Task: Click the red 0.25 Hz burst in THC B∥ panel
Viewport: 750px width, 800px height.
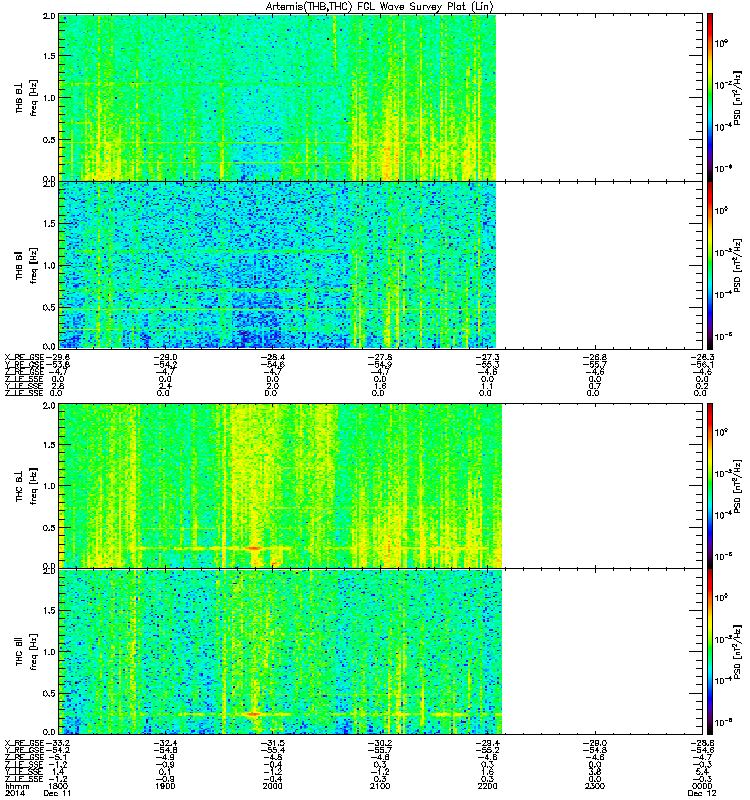Action: (252, 714)
